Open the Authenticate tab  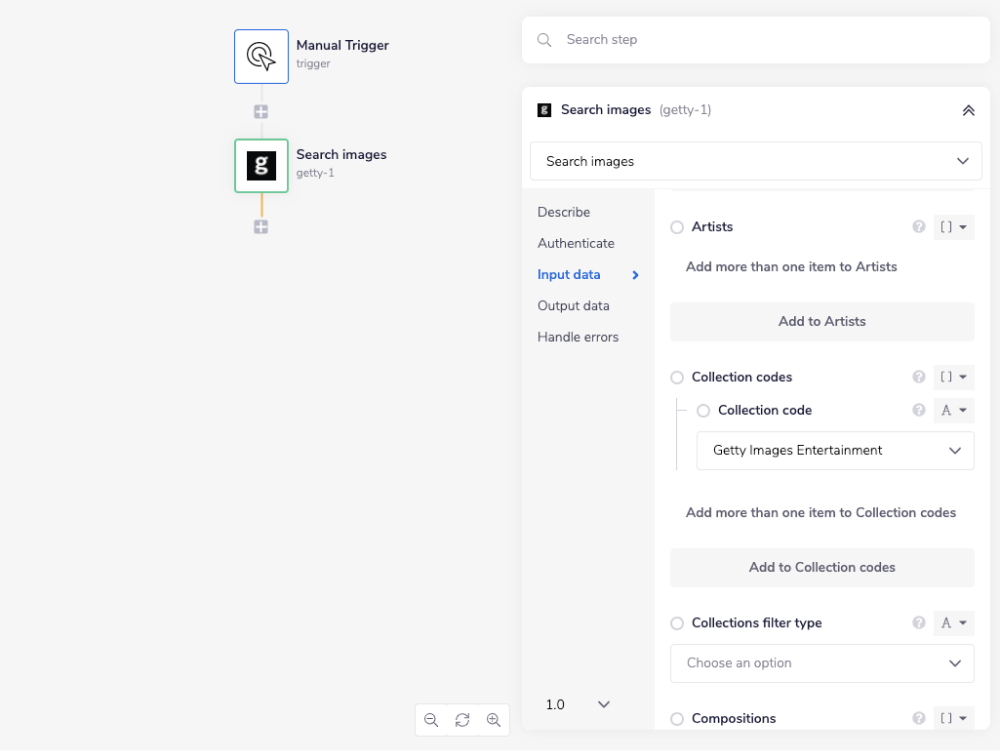(x=576, y=243)
